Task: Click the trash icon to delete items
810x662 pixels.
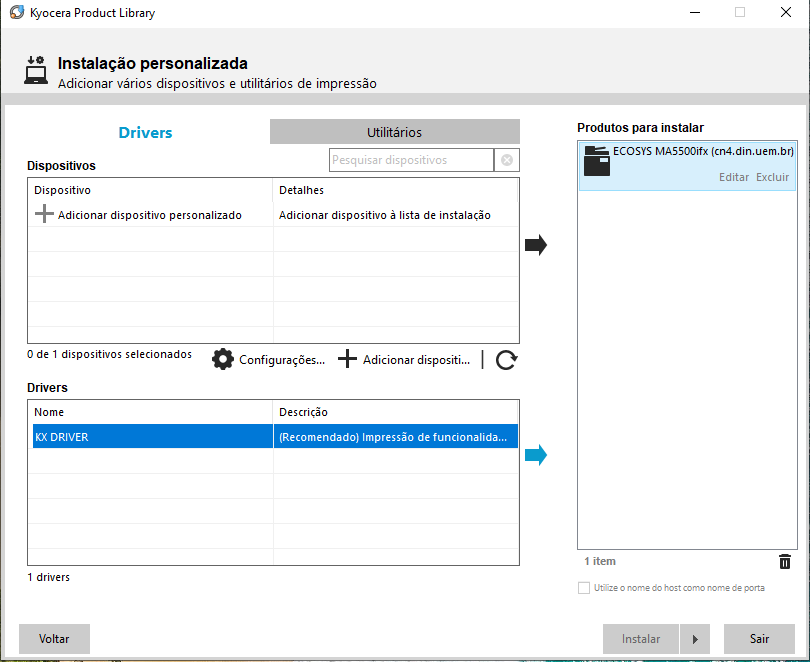Action: (x=785, y=562)
